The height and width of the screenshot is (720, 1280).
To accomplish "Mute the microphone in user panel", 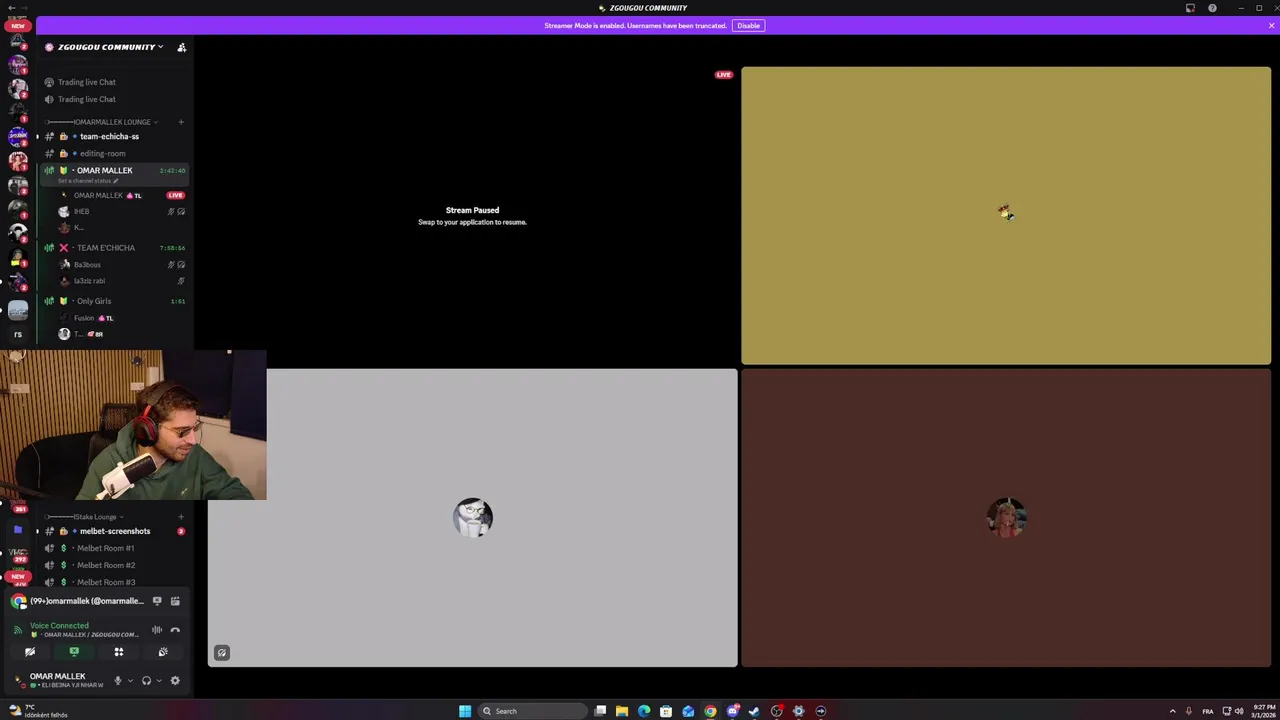I will pyautogui.click(x=118, y=681).
